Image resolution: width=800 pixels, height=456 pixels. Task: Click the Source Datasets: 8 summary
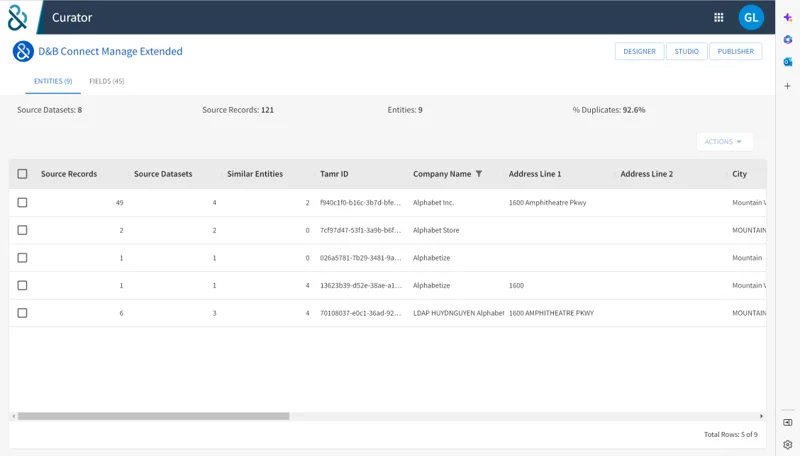49,110
